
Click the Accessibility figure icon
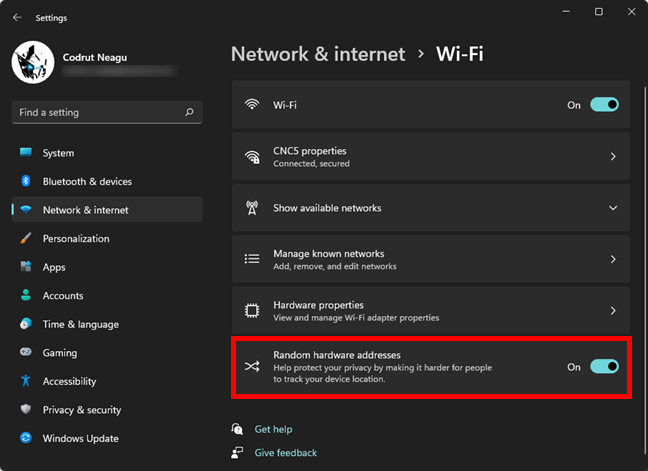26,381
